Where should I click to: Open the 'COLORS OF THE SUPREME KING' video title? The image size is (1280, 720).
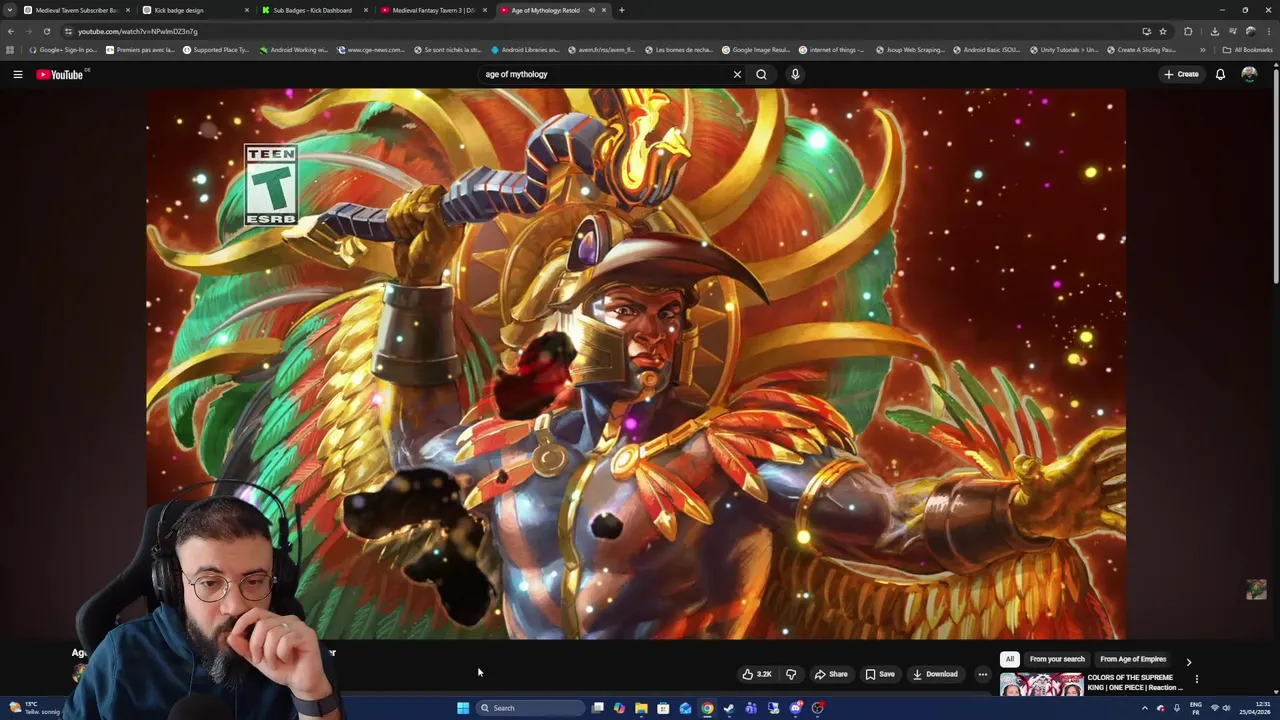pos(1135,682)
